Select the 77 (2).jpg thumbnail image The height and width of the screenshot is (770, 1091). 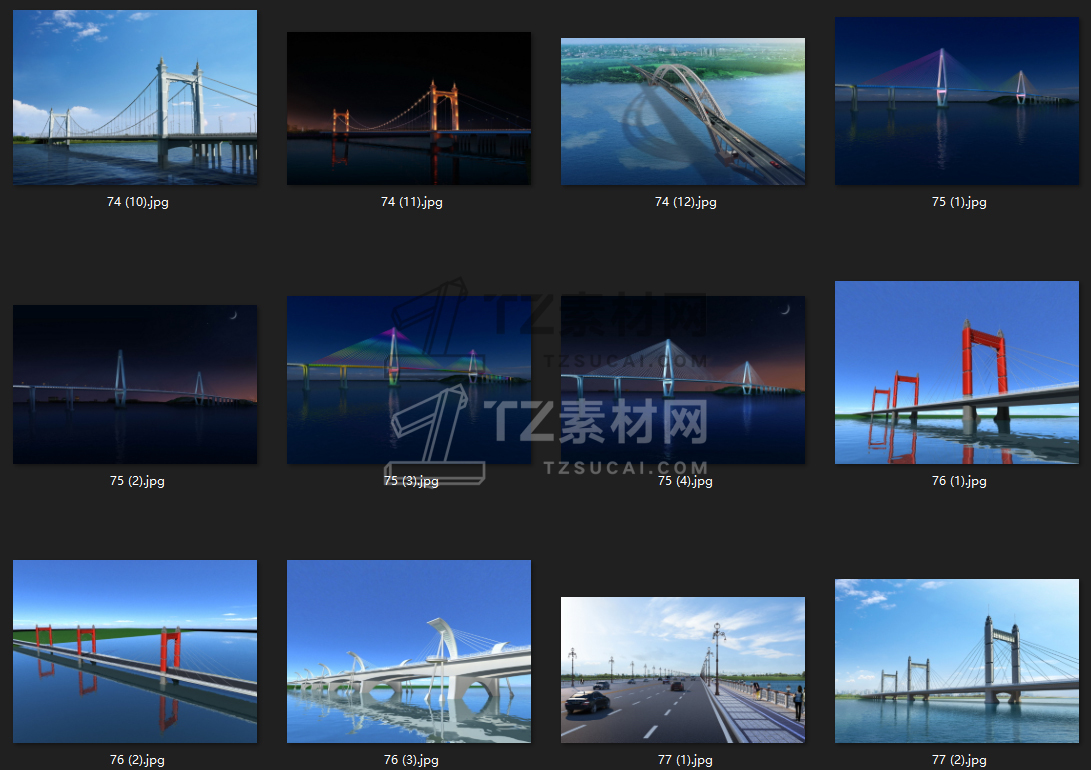(957, 661)
